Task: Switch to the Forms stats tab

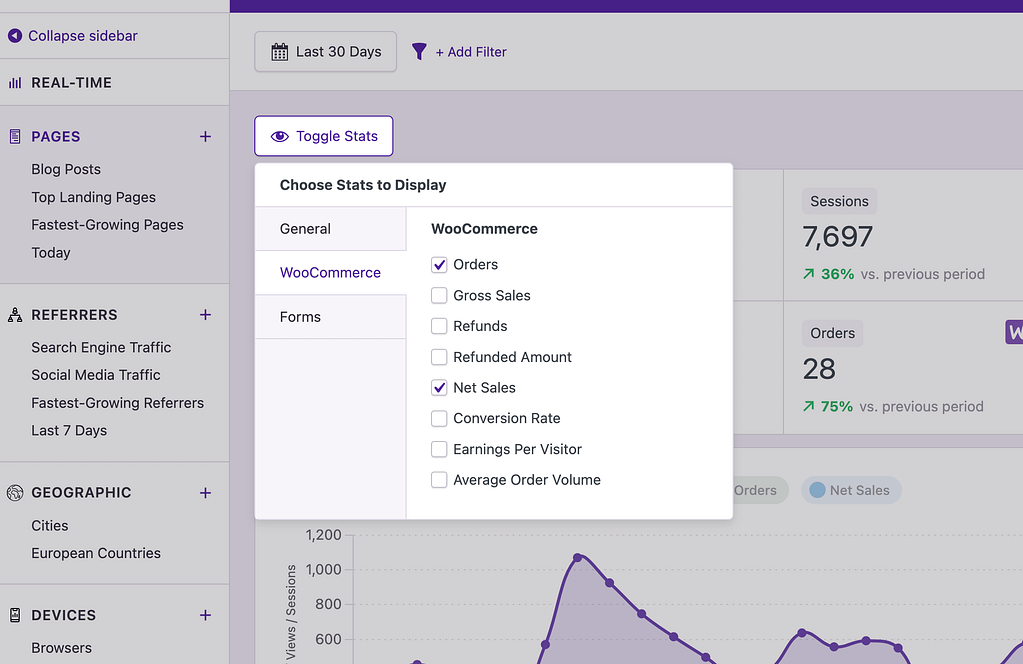Action: (299, 316)
